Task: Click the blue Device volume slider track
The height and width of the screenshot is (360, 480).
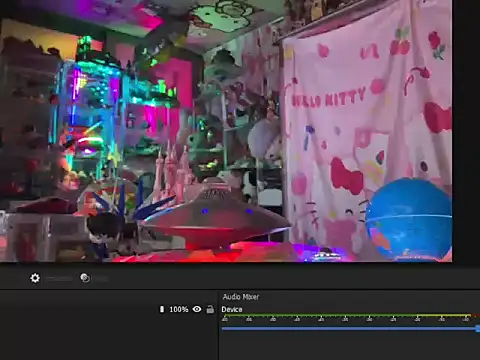Action: (349, 329)
